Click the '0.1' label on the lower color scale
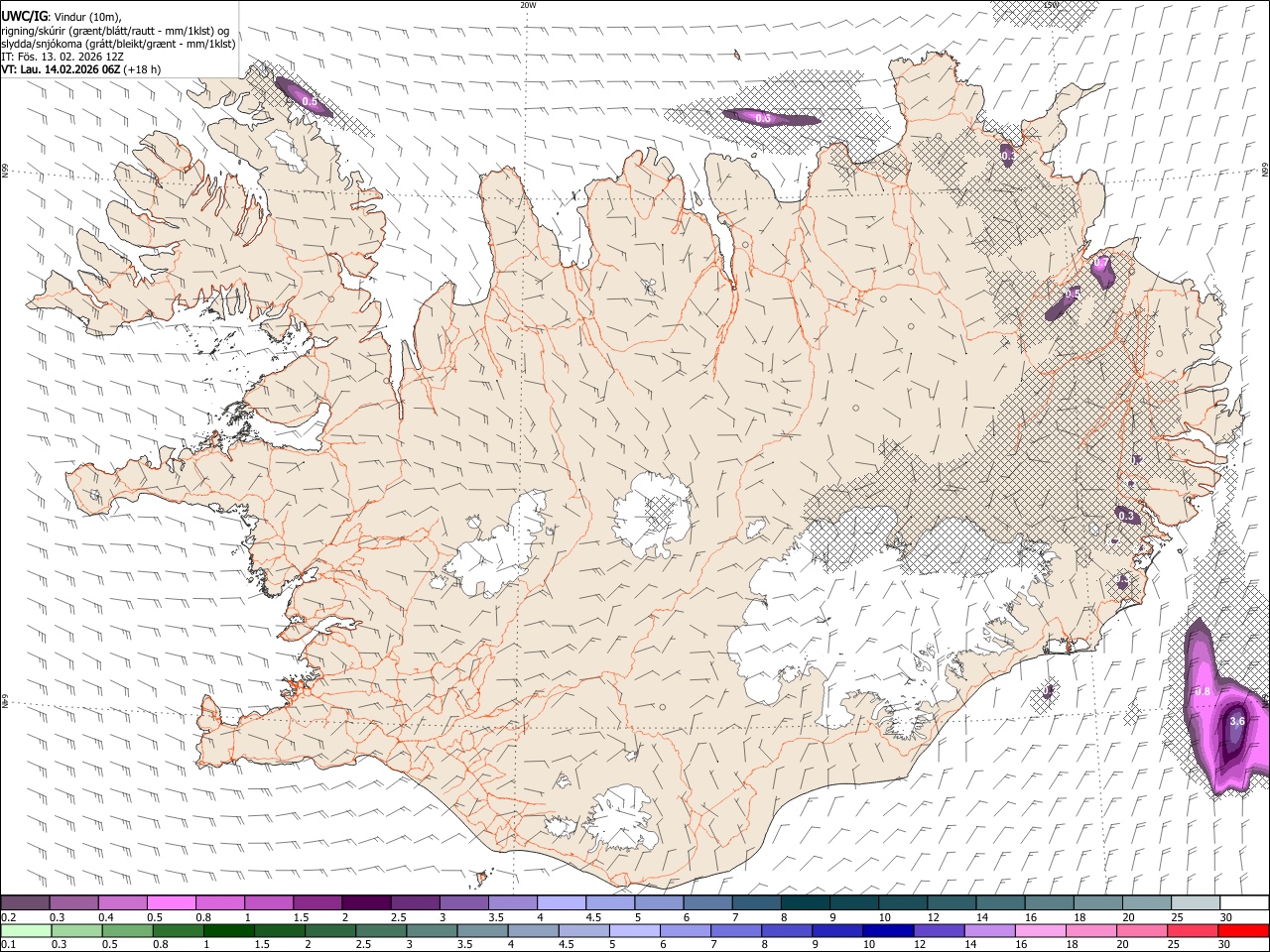The height and width of the screenshot is (952, 1270). [x=8, y=945]
